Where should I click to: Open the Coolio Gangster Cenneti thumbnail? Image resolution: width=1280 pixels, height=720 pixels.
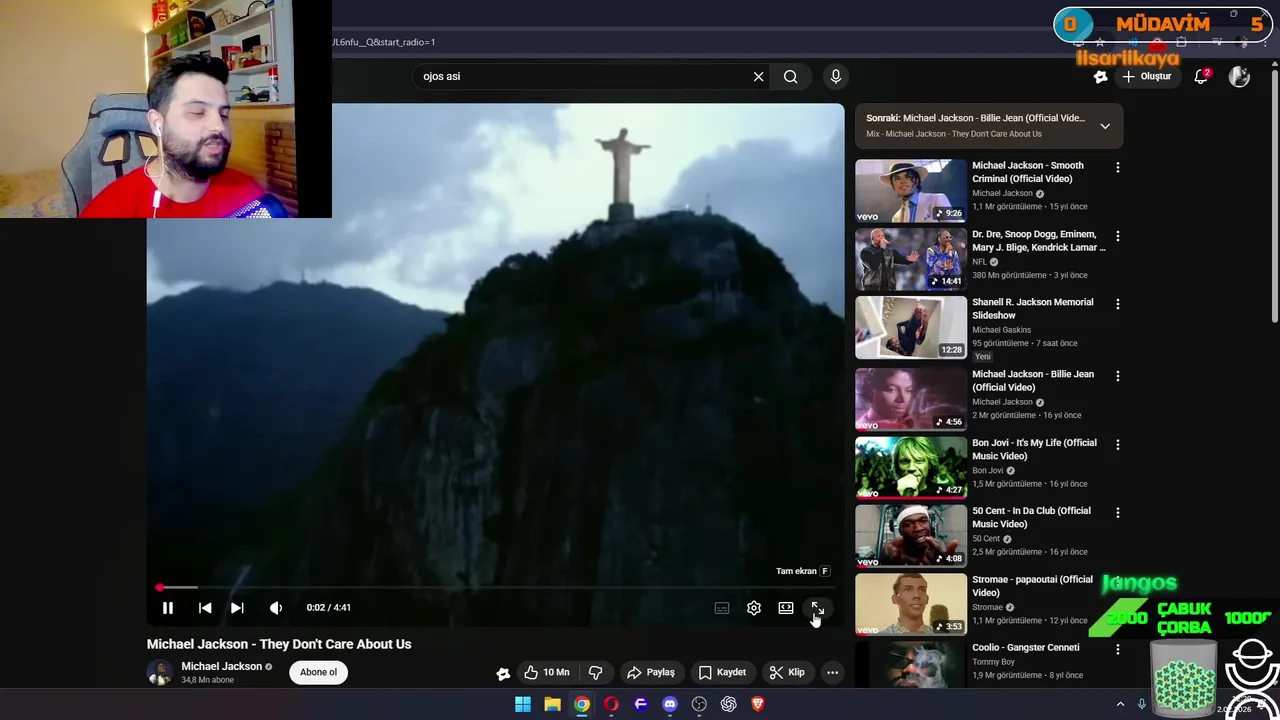click(x=911, y=665)
